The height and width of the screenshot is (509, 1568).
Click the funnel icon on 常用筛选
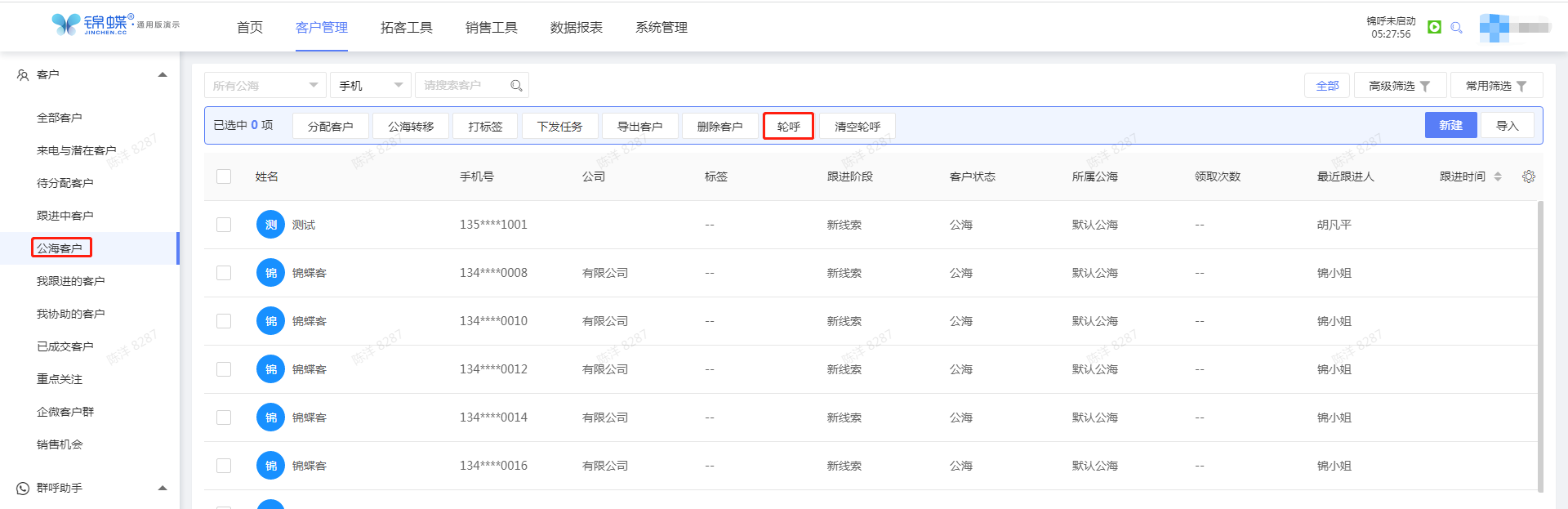[x=1521, y=86]
